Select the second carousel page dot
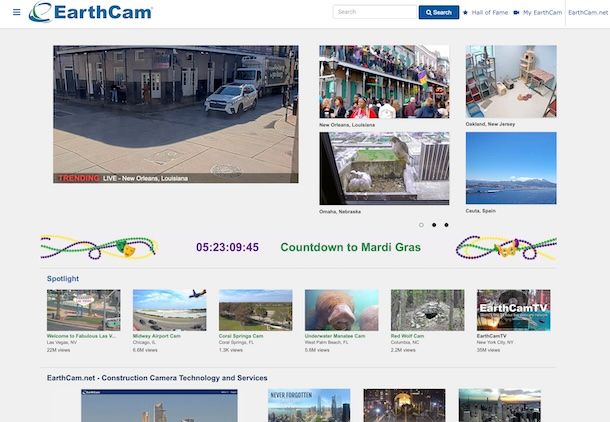The image size is (610, 422). pos(434,225)
